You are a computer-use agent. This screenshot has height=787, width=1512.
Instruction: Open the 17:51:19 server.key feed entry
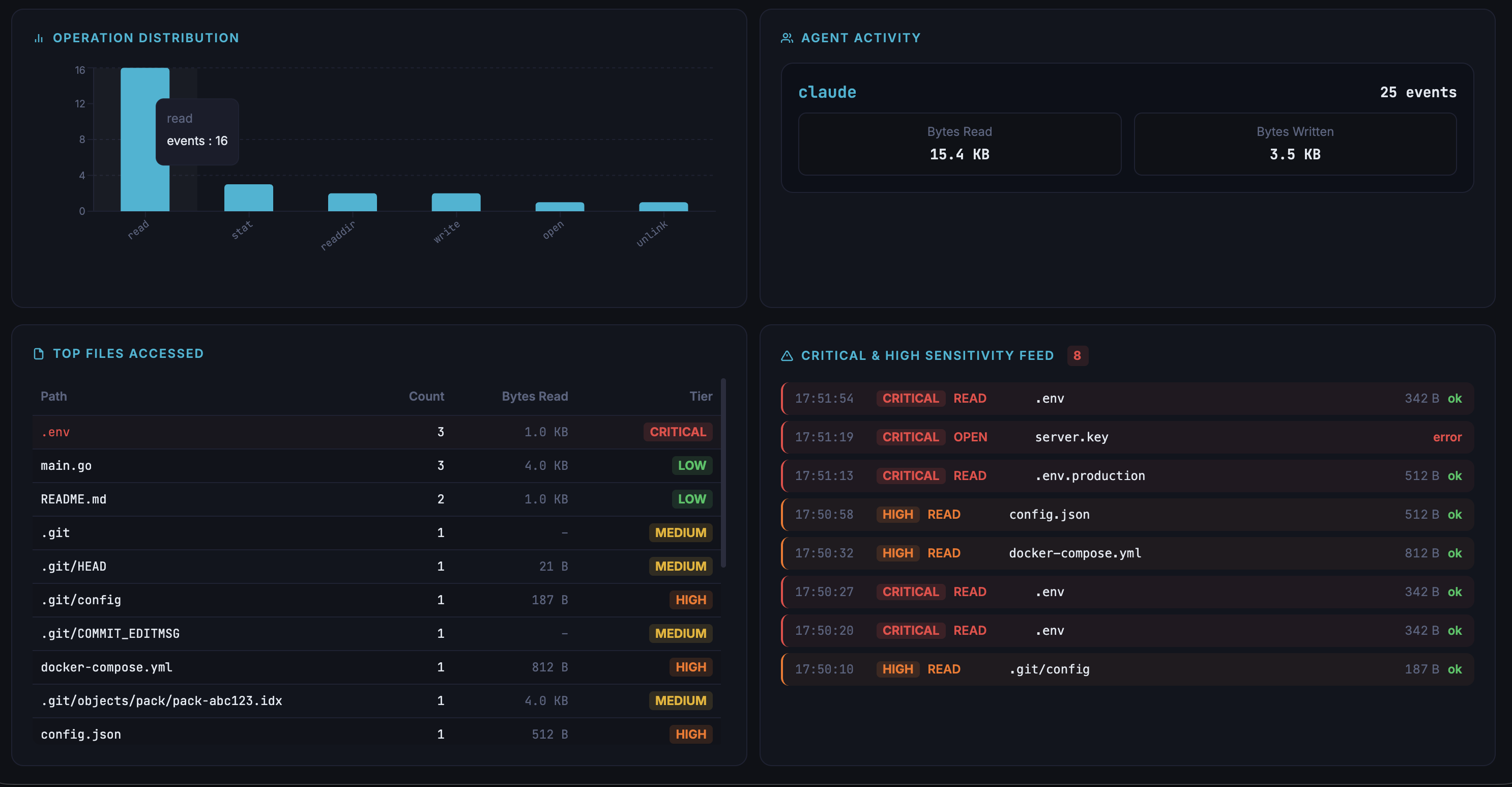[1127, 437]
